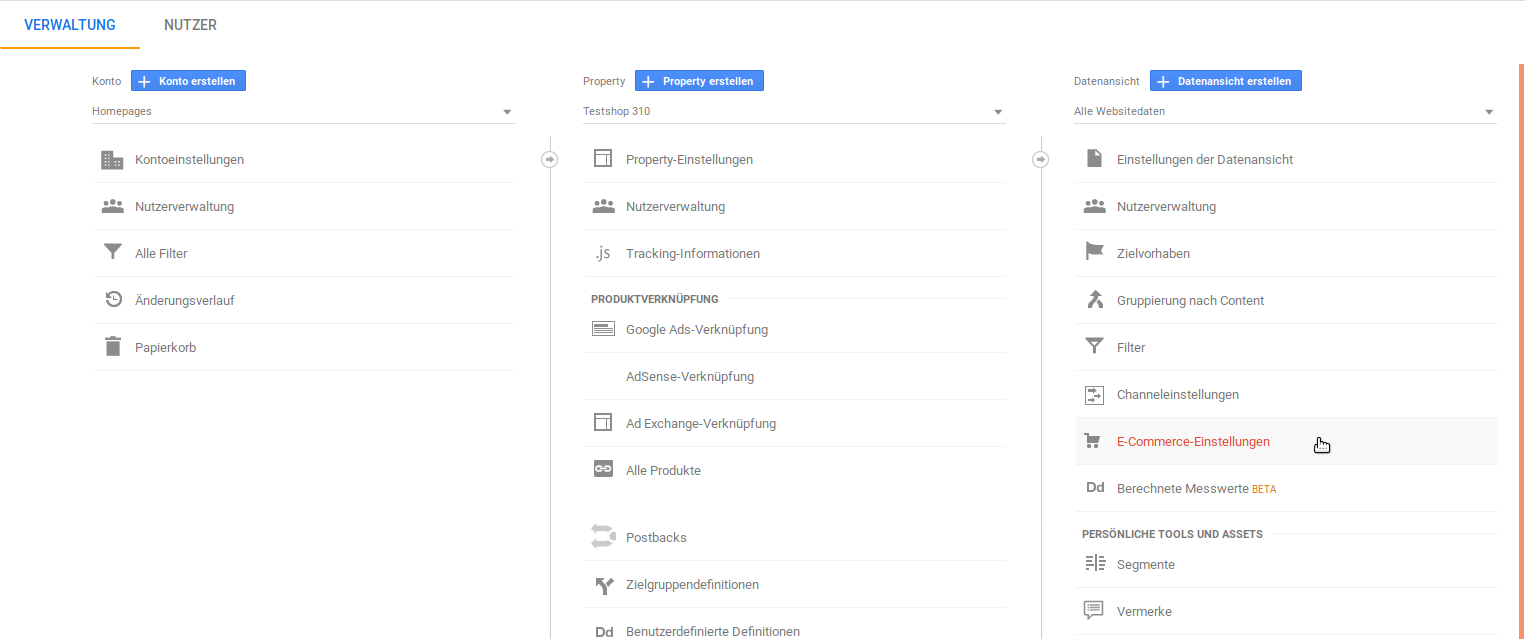The height and width of the screenshot is (639, 1525).
Task: Click the arrow connector between Konto and Property
Action: click(x=549, y=159)
